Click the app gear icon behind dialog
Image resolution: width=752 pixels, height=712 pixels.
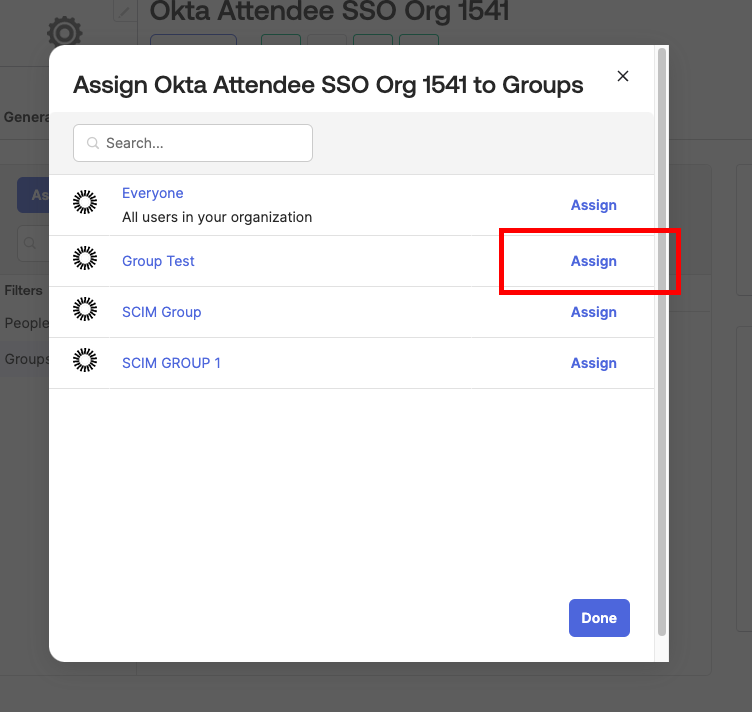pyautogui.click(x=65, y=32)
